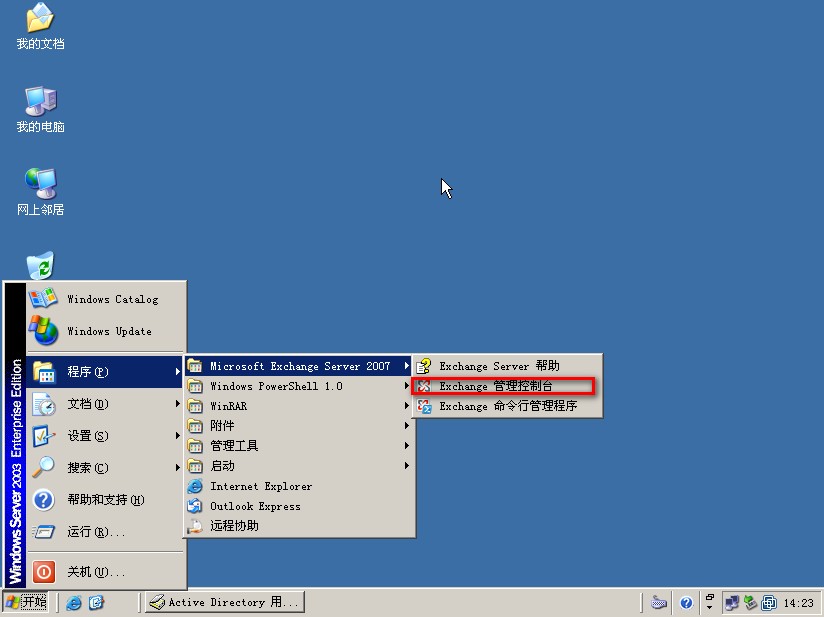This screenshot has width=824, height=617.
Task: Choose 运行(R)... in Start menu
Action: pyautogui.click(x=105, y=532)
